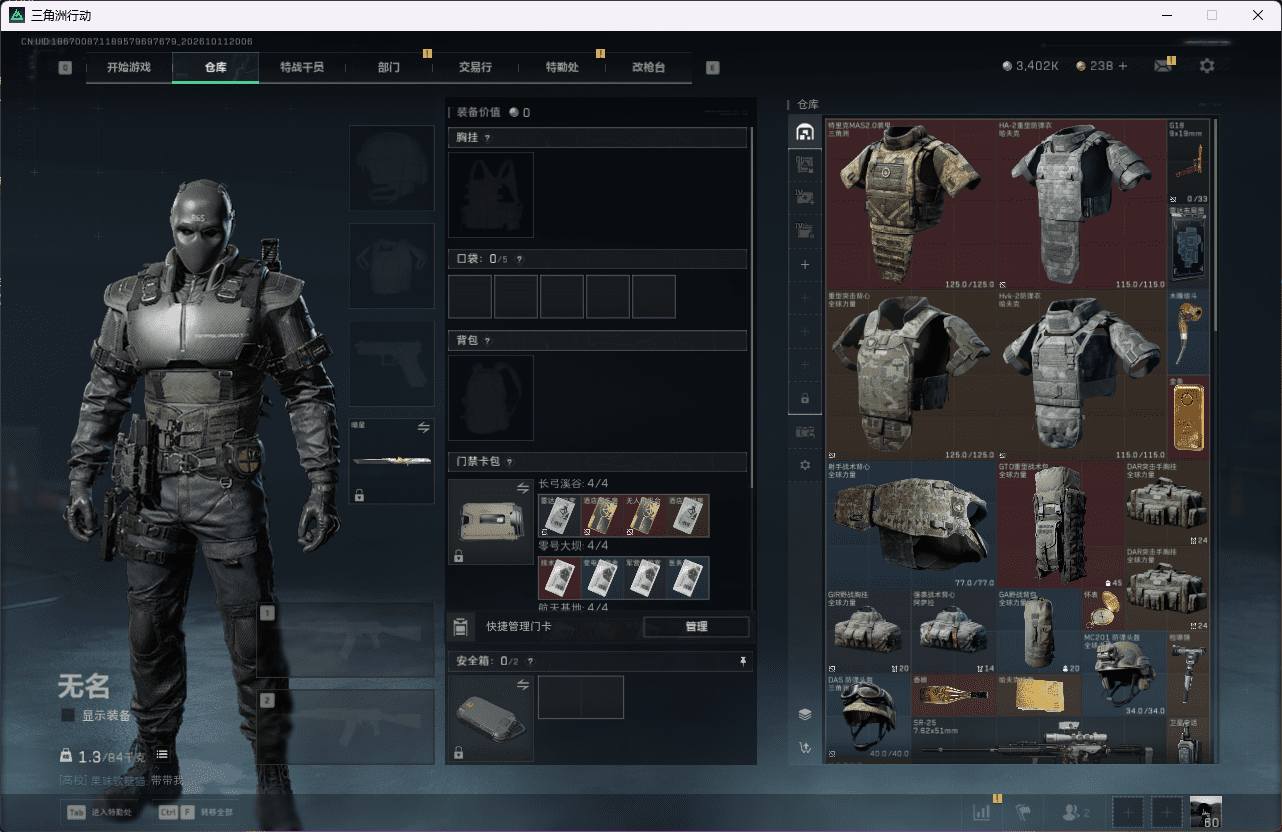The width and height of the screenshot is (1282, 832).
Task: Open the 特战干员 tab
Action: click(302, 67)
